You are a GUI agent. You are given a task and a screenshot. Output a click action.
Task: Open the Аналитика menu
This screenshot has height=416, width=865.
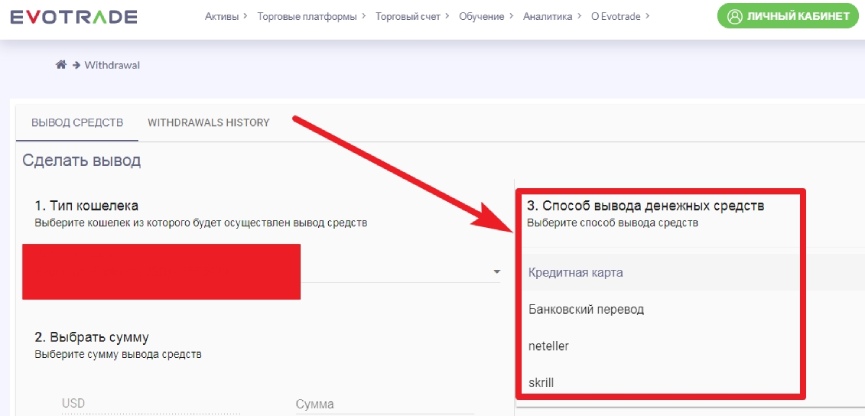coord(548,17)
